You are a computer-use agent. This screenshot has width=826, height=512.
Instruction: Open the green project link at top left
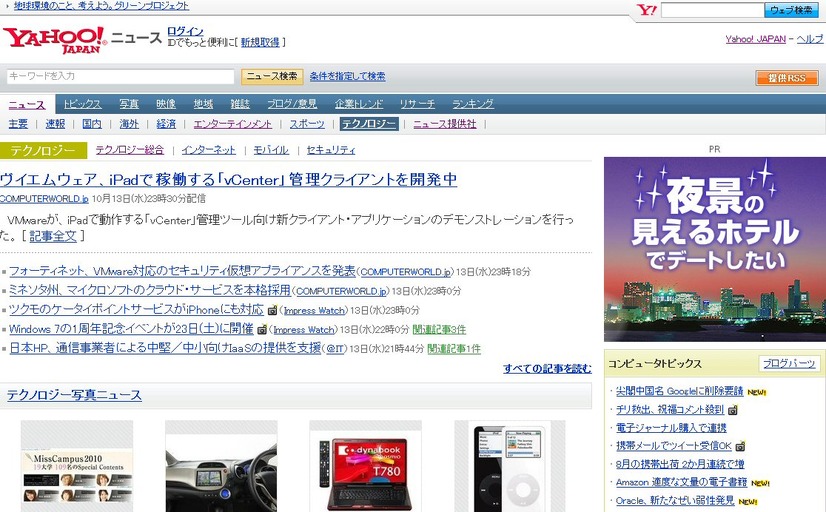101,6
